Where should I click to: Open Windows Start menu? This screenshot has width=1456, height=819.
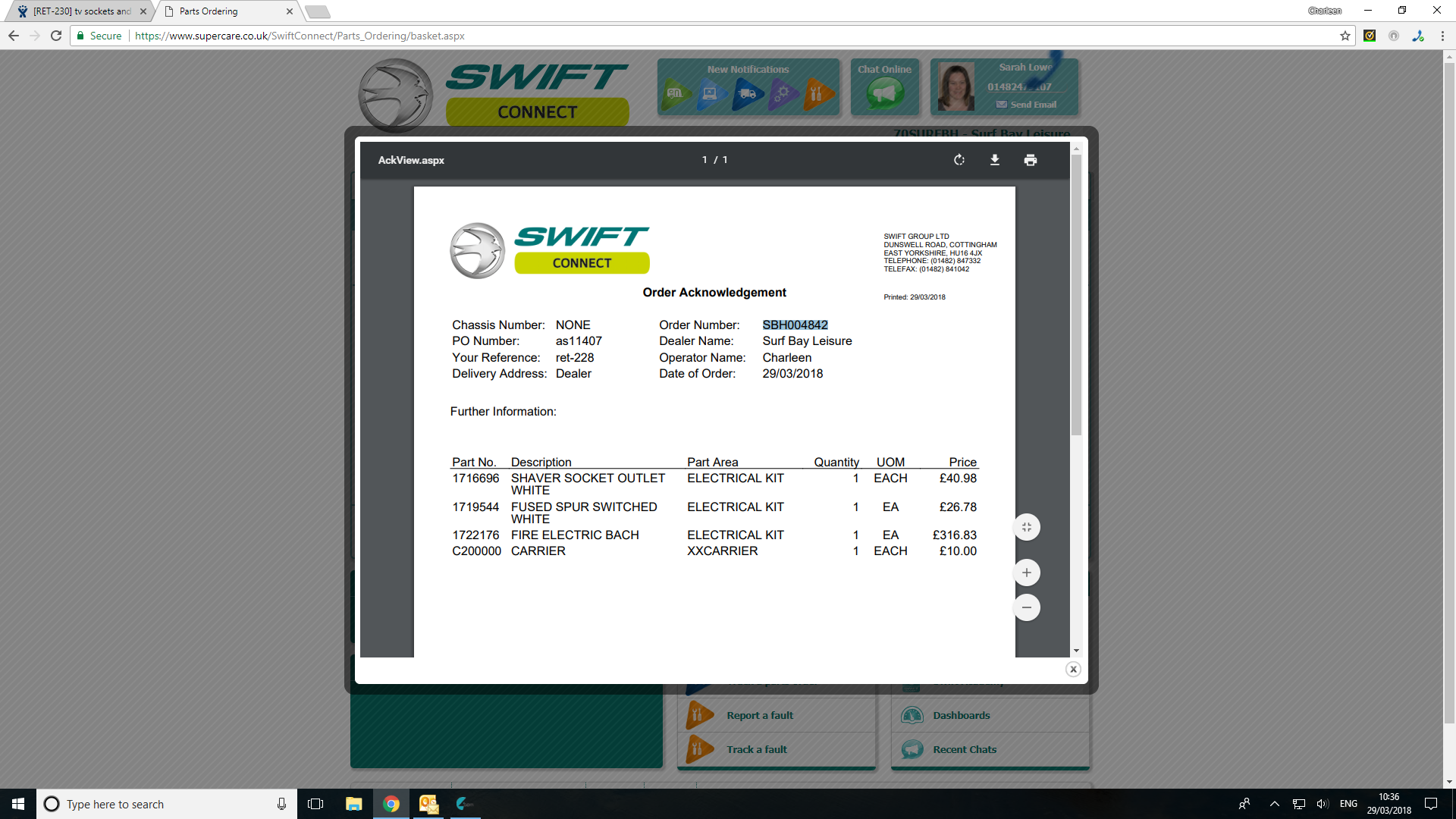[x=18, y=804]
